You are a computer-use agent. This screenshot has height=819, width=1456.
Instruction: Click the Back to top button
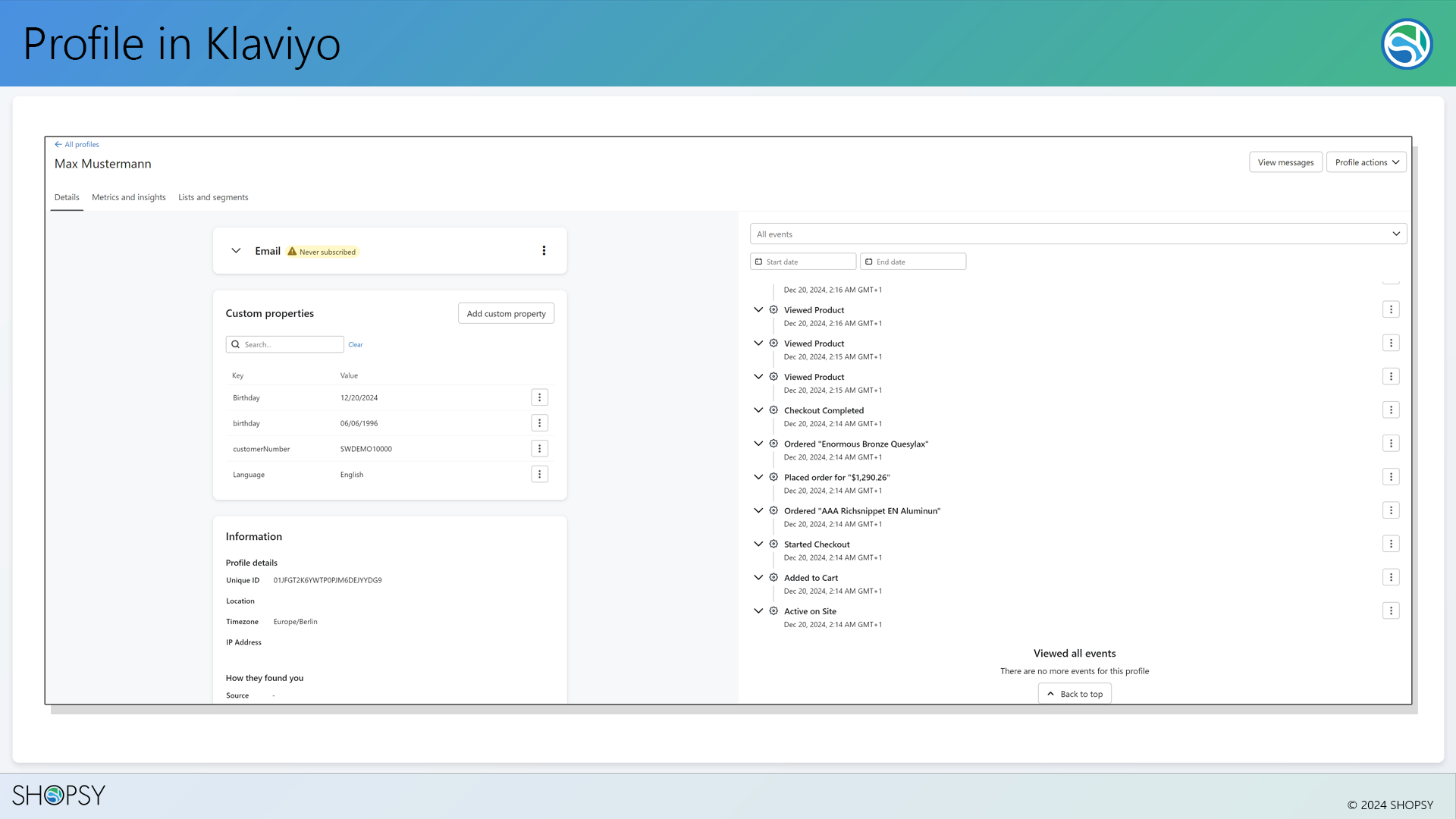[x=1076, y=694]
